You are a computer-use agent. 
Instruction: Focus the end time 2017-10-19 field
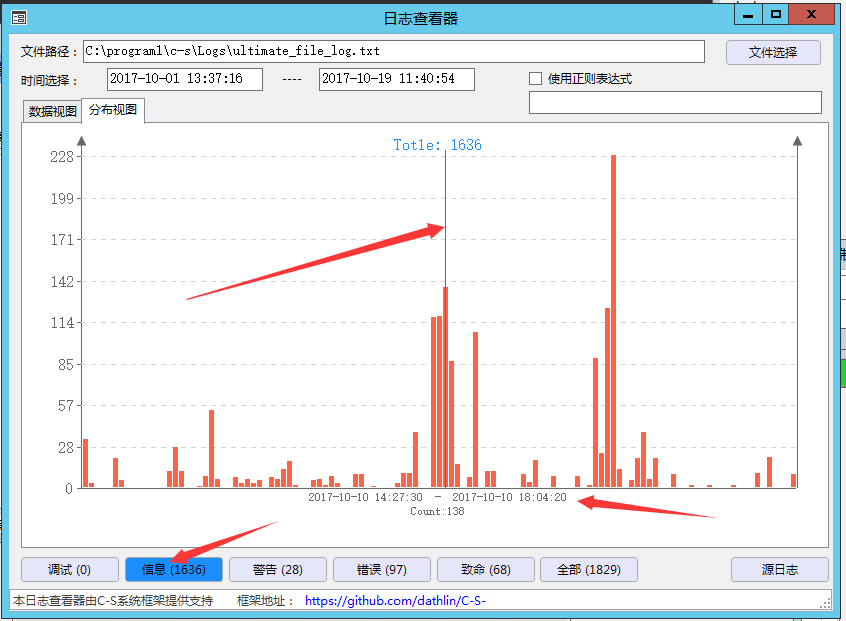397,79
